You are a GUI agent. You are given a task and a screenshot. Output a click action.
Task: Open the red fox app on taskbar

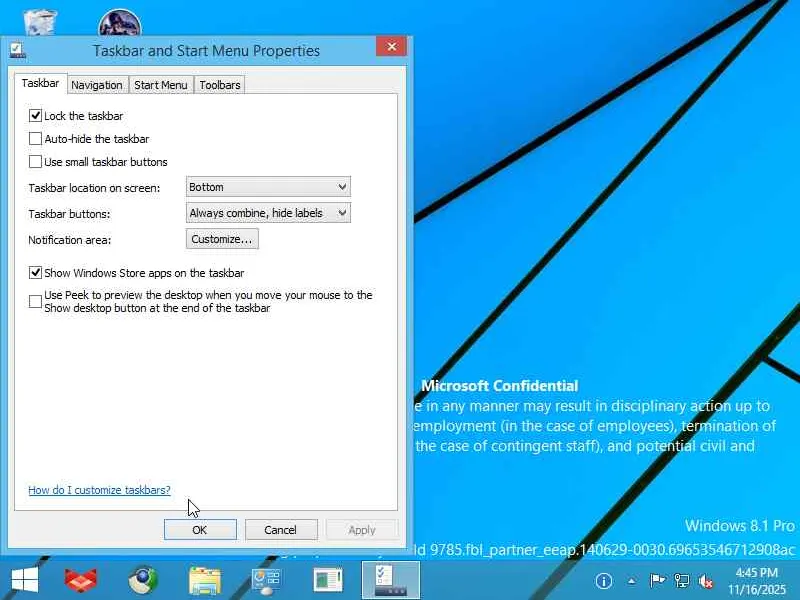pyautogui.click(x=81, y=580)
